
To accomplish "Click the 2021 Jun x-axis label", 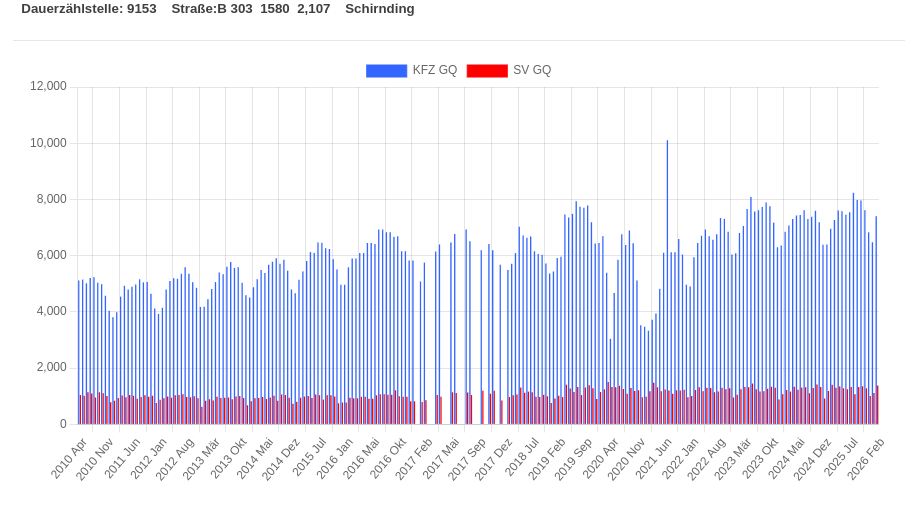I will 653,458.
